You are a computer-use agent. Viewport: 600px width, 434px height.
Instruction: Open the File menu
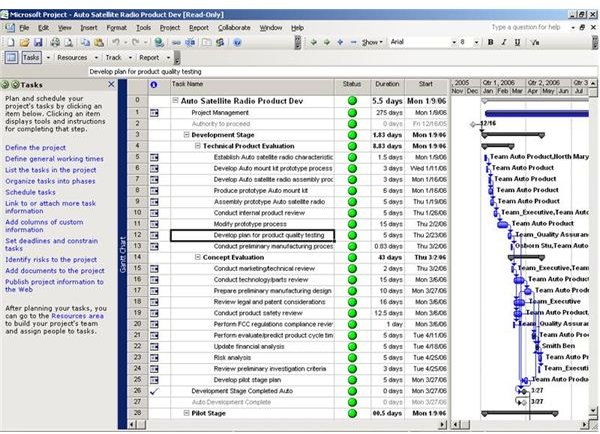pos(24,28)
